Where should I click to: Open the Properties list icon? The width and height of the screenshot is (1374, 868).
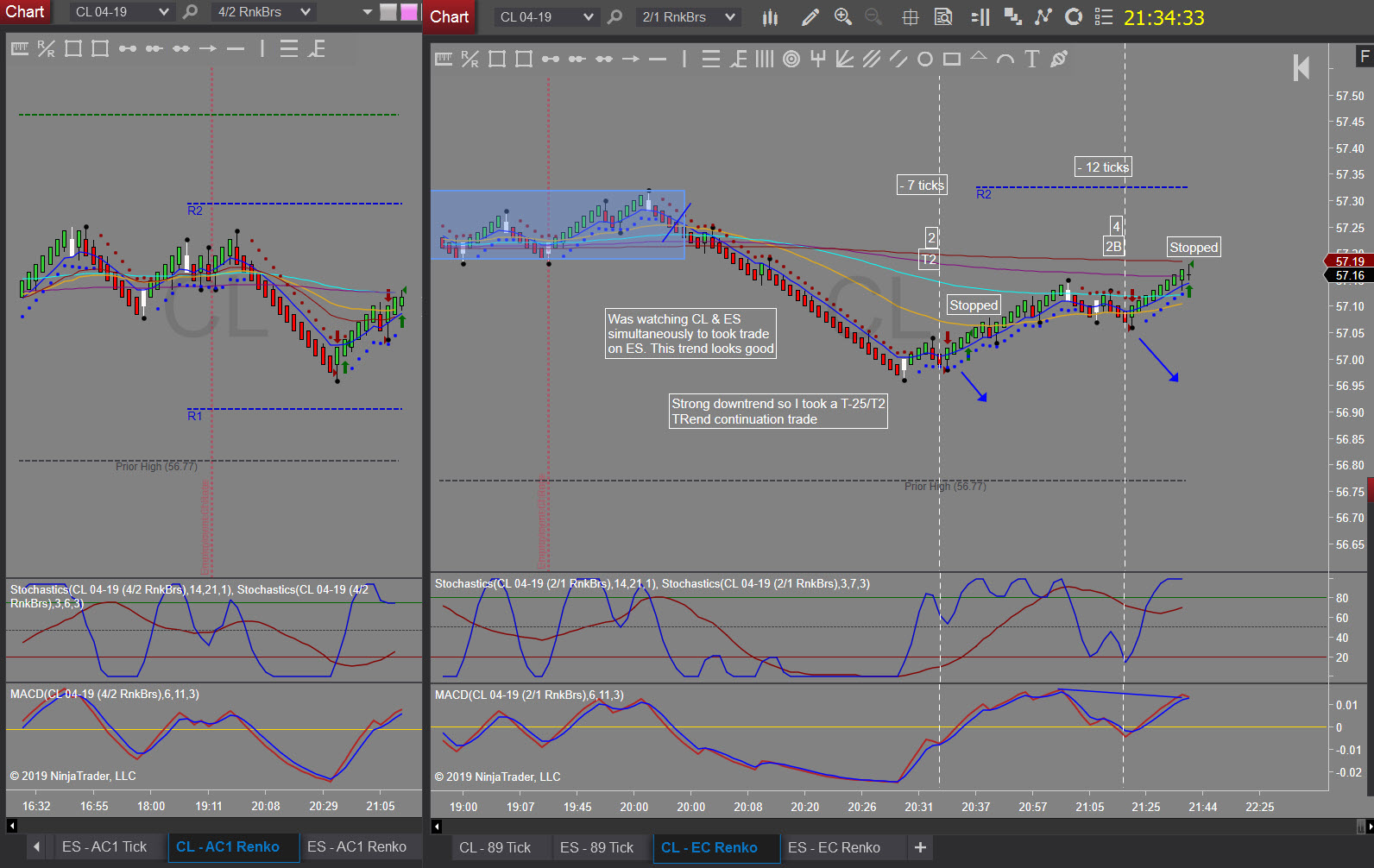pyautogui.click(x=1103, y=17)
